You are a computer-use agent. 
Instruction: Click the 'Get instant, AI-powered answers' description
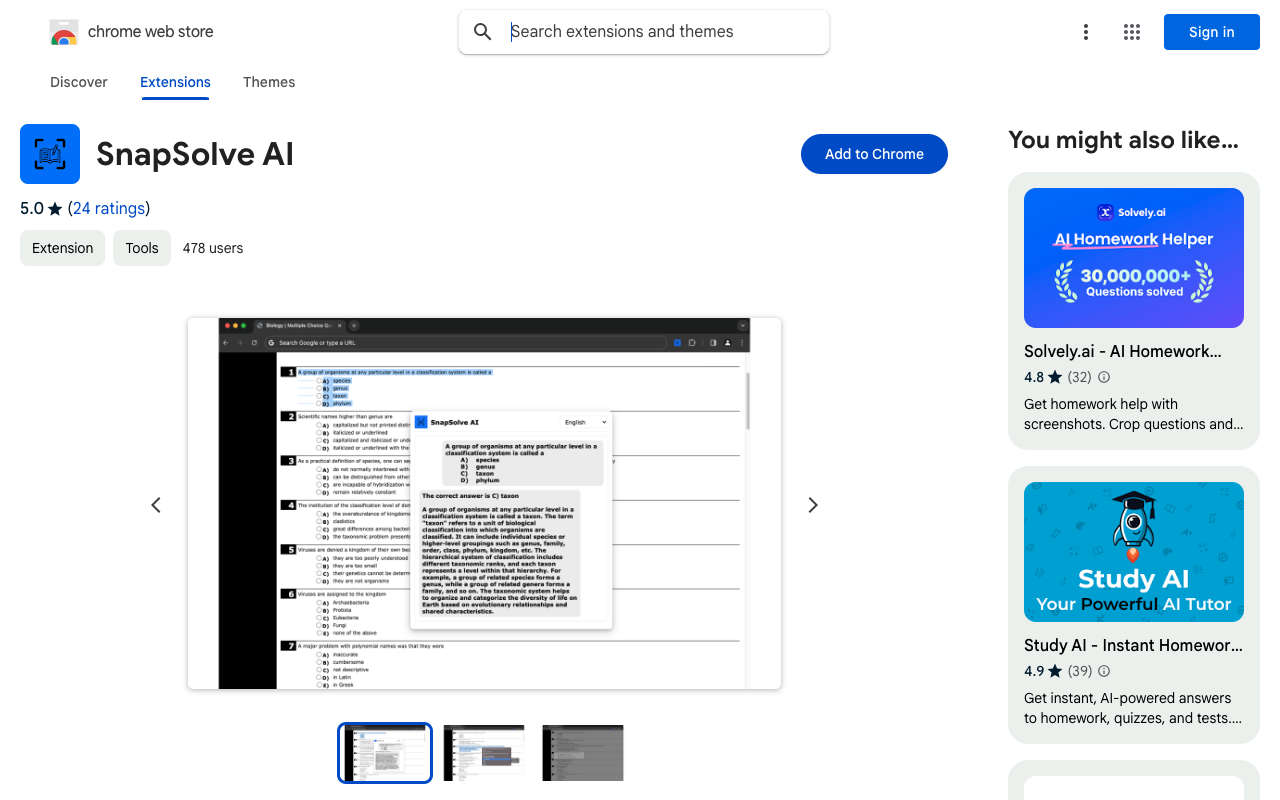(1134, 708)
